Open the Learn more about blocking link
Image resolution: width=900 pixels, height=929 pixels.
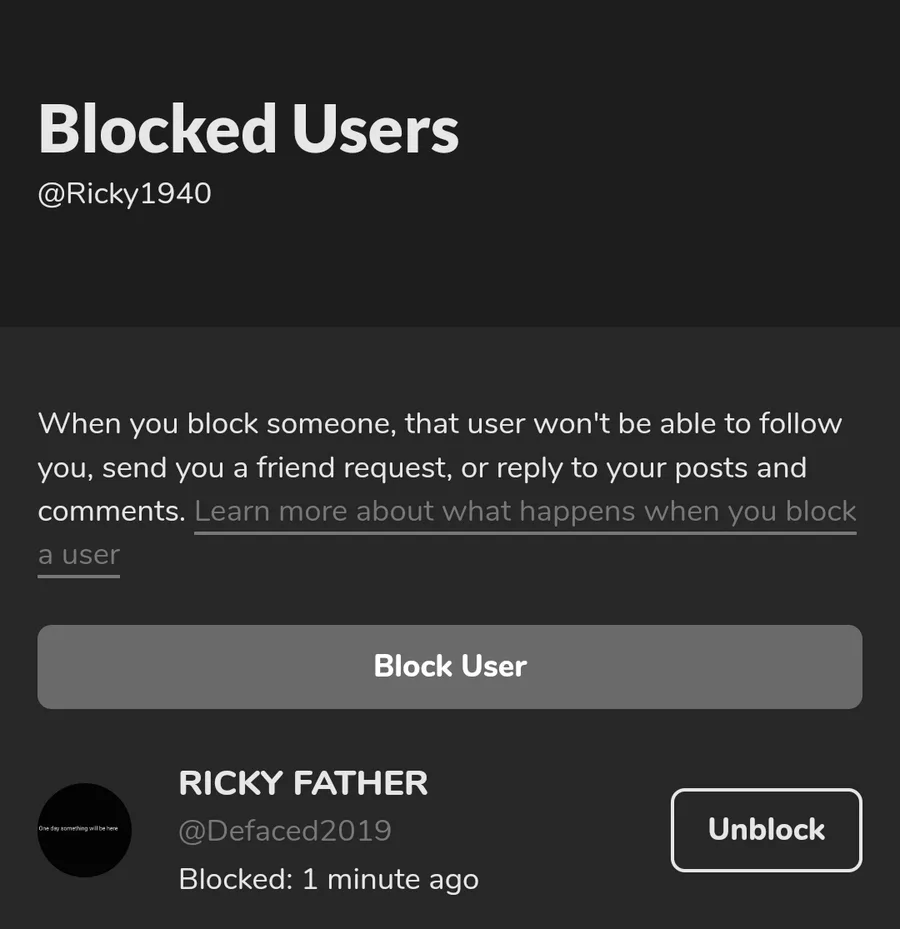(x=524, y=512)
